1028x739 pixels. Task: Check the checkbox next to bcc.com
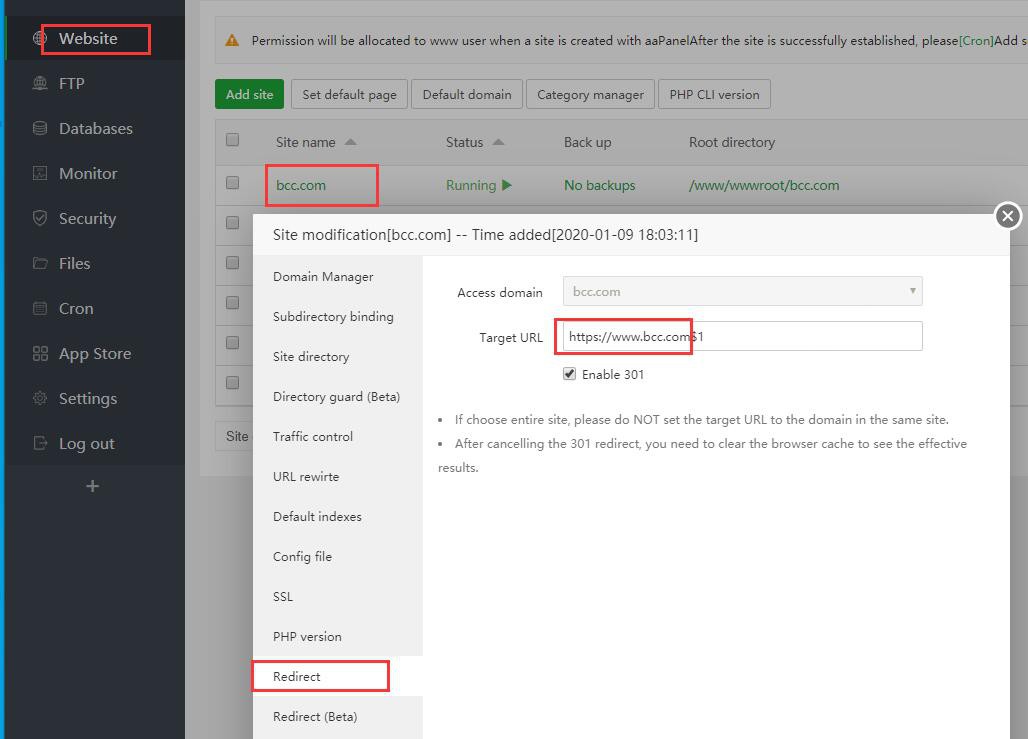(x=233, y=185)
